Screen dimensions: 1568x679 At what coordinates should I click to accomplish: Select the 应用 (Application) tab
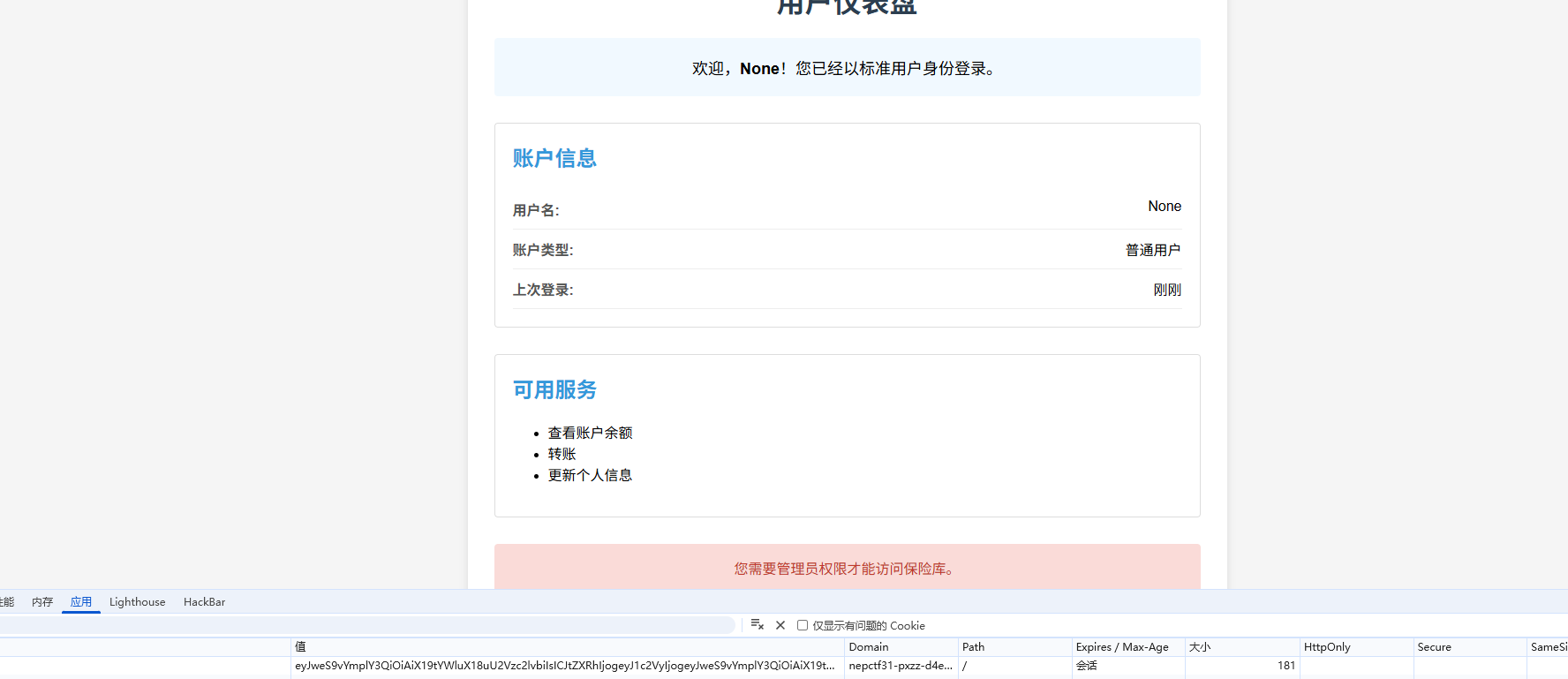pos(81,602)
